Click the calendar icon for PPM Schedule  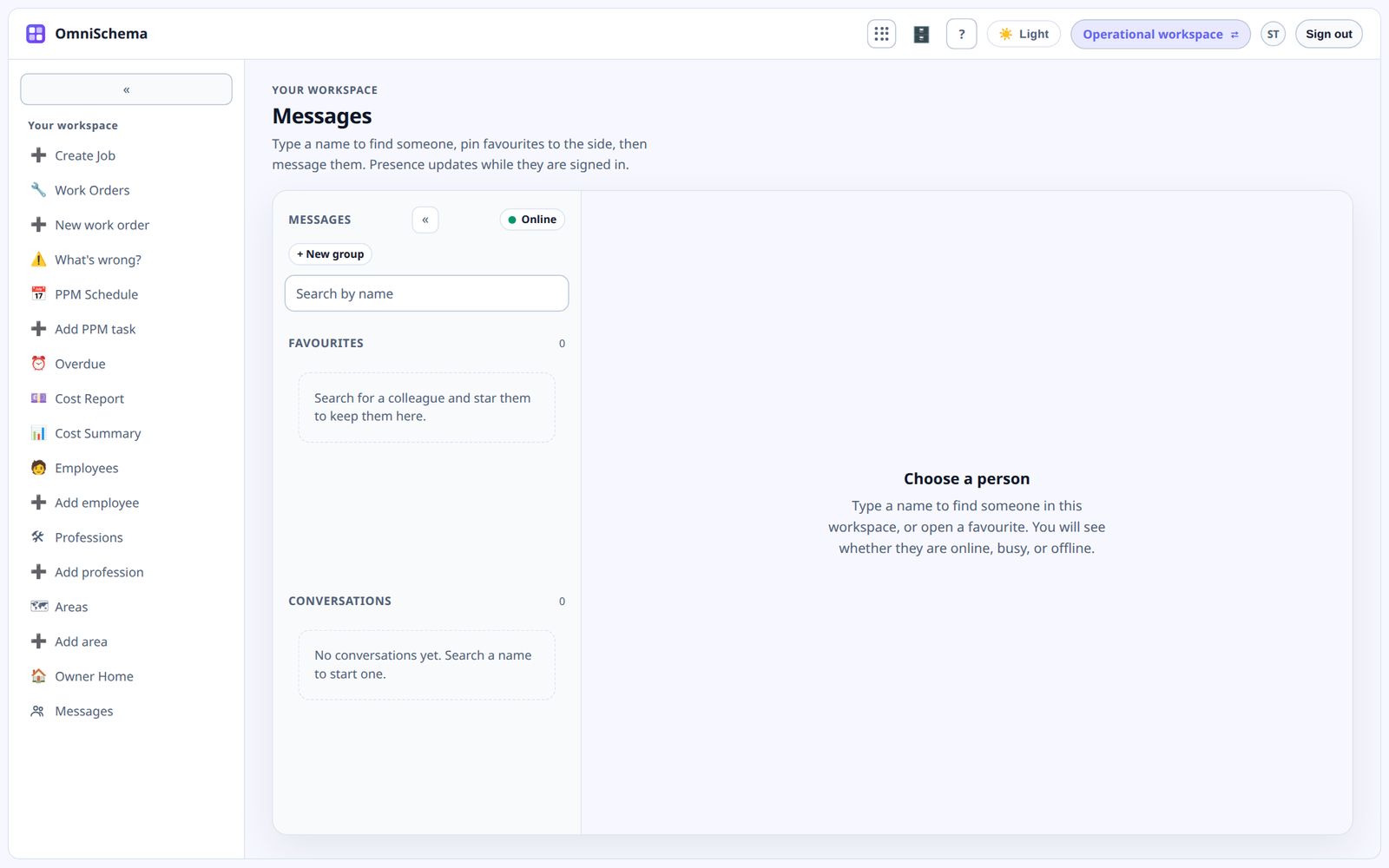click(x=38, y=294)
